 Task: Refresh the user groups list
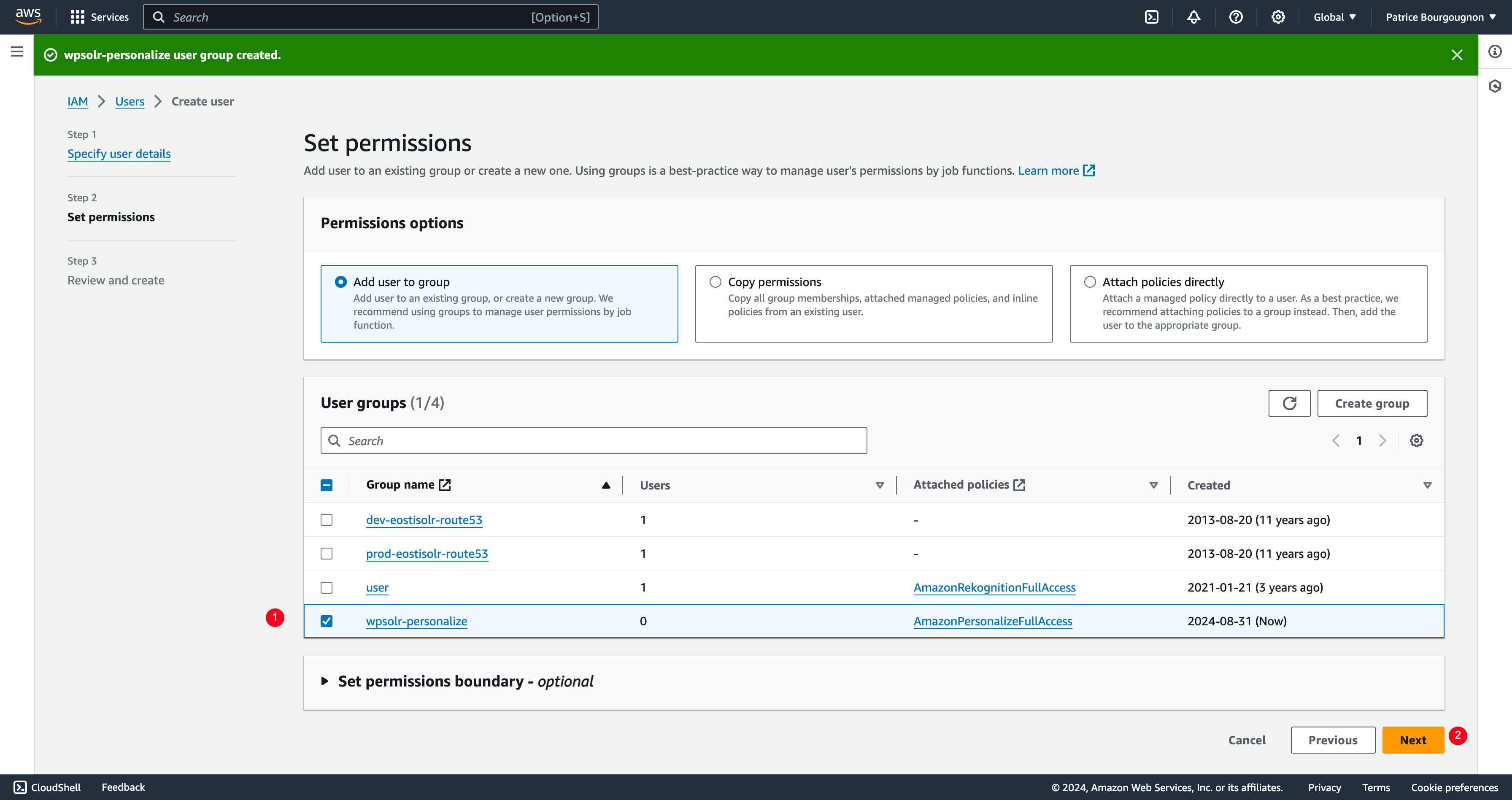tap(1289, 403)
